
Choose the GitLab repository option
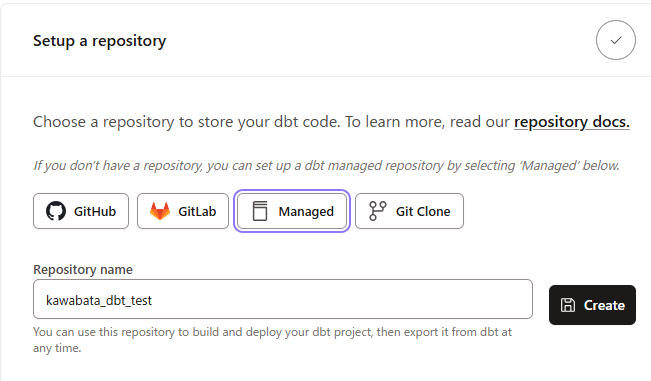point(183,211)
